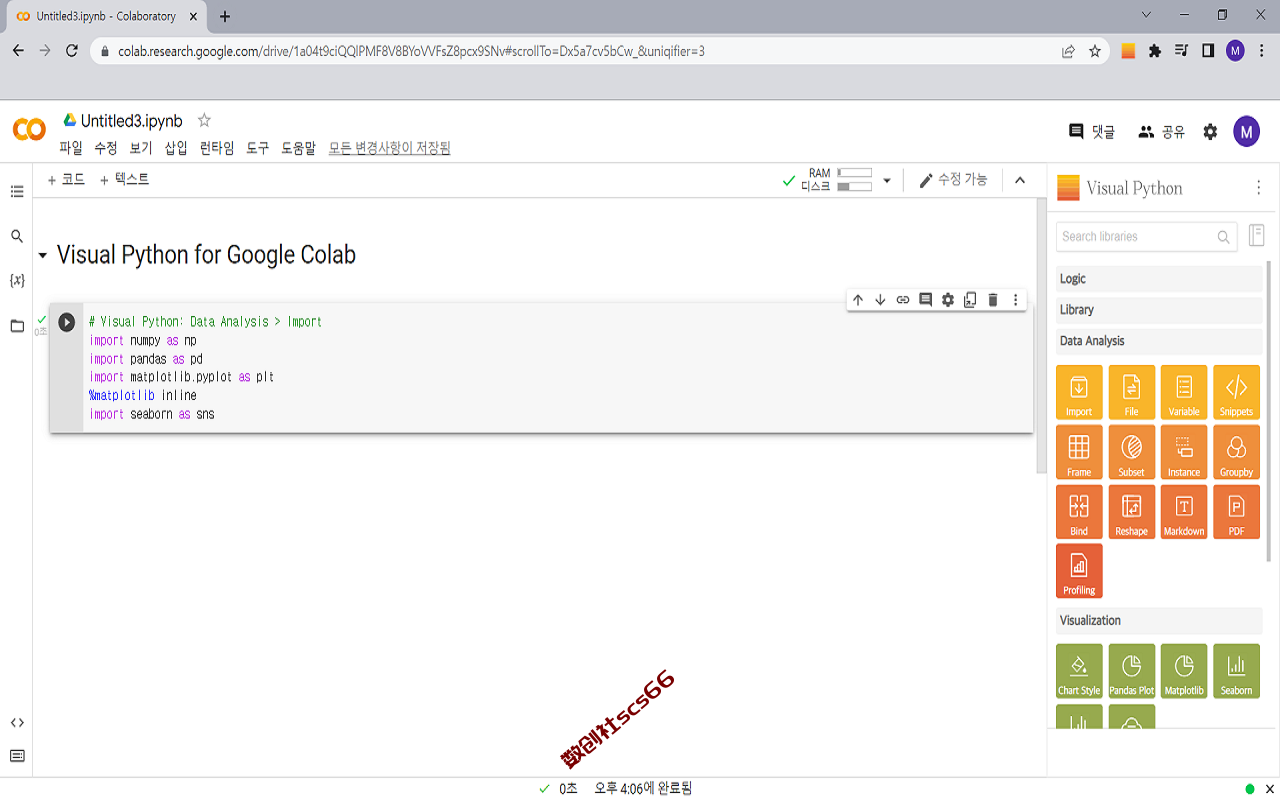Move the cell up with arrow icon
The height and width of the screenshot is (800, 1280).
(857, 300)
